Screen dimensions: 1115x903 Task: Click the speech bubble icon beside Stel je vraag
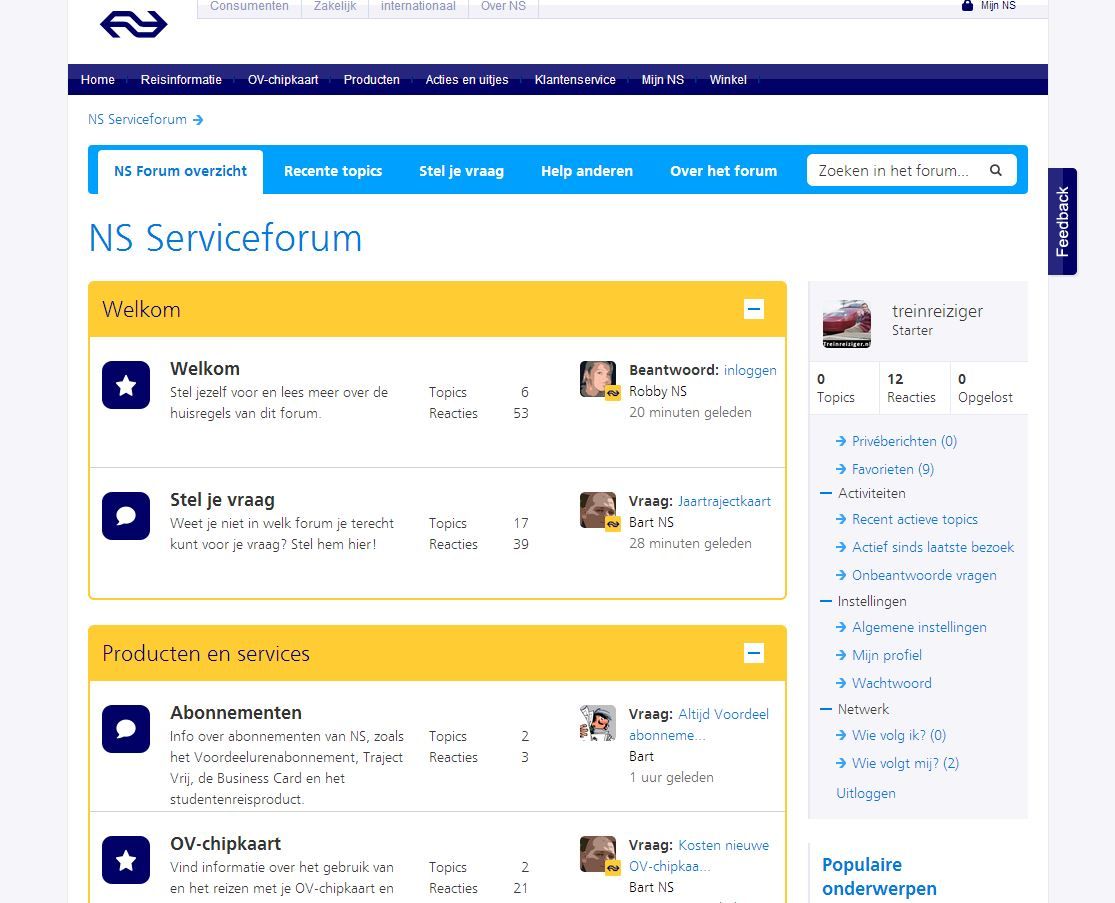pyautogui.click(x=126, y=516)
